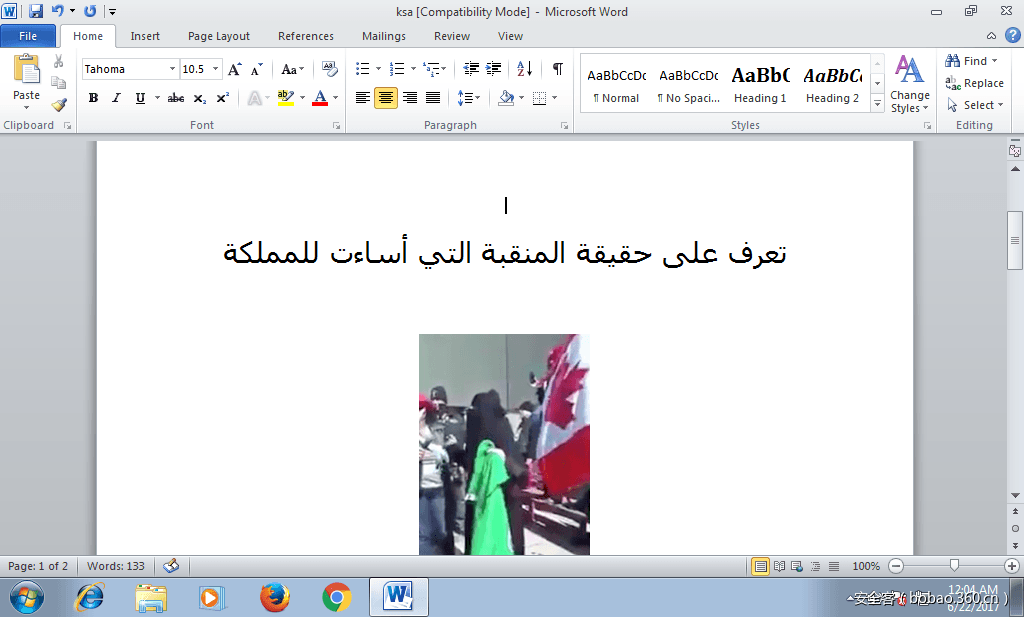Select the Format Painter tool

tap(59, 103)
